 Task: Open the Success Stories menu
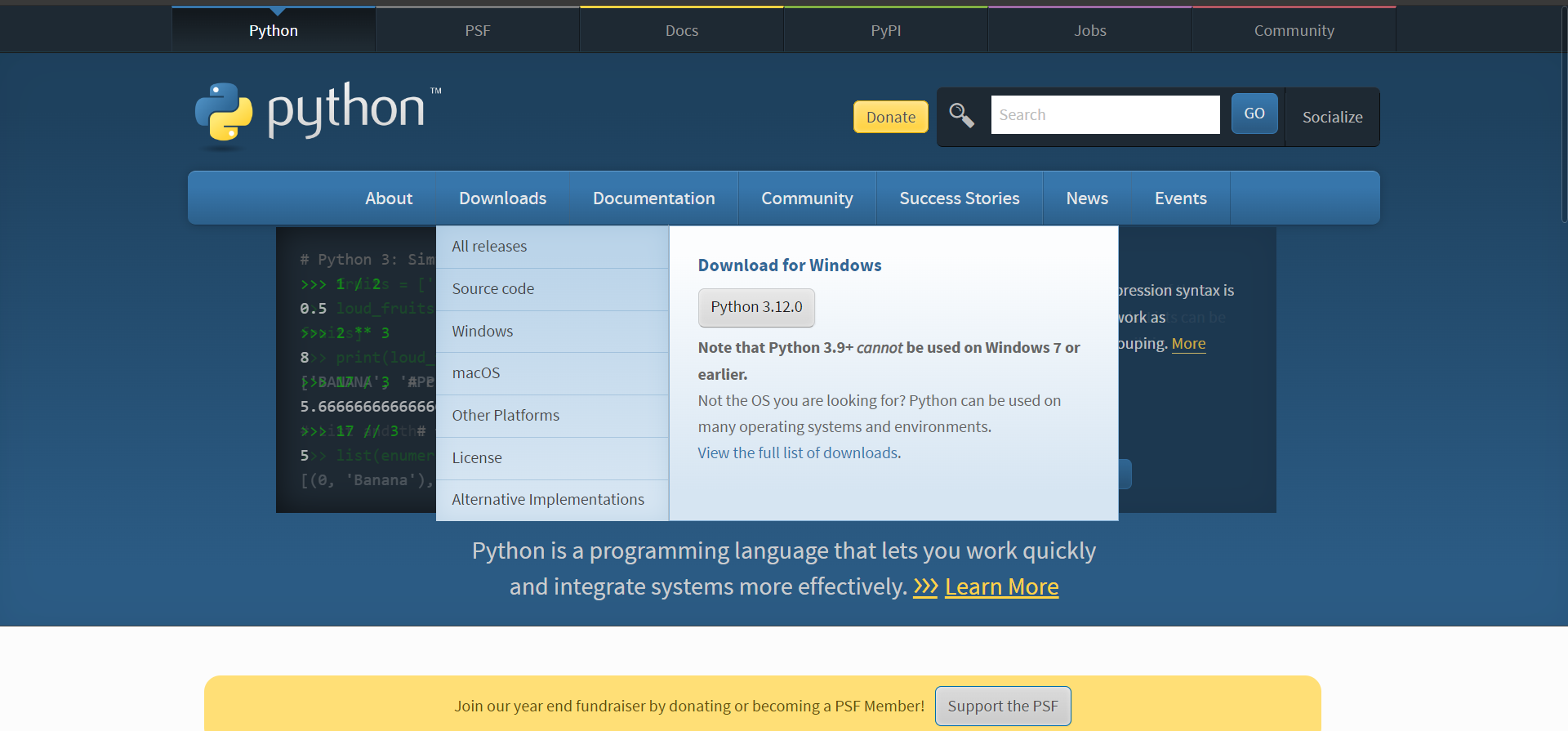coord(960,198)
